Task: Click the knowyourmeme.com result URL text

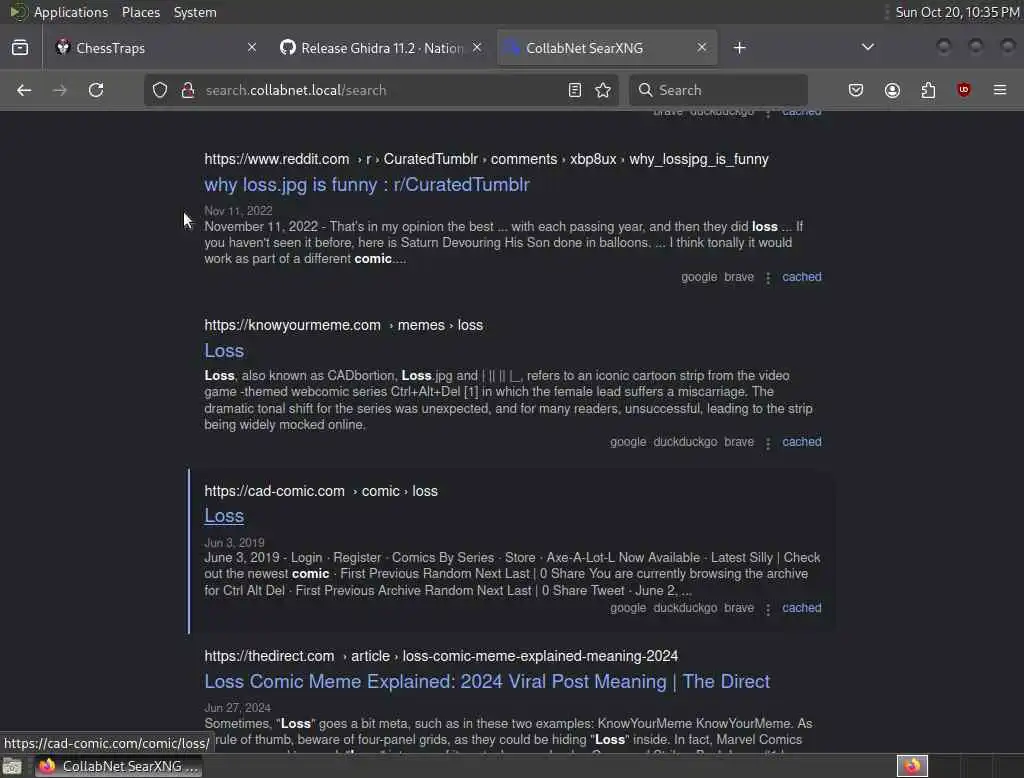Action: 344,325
